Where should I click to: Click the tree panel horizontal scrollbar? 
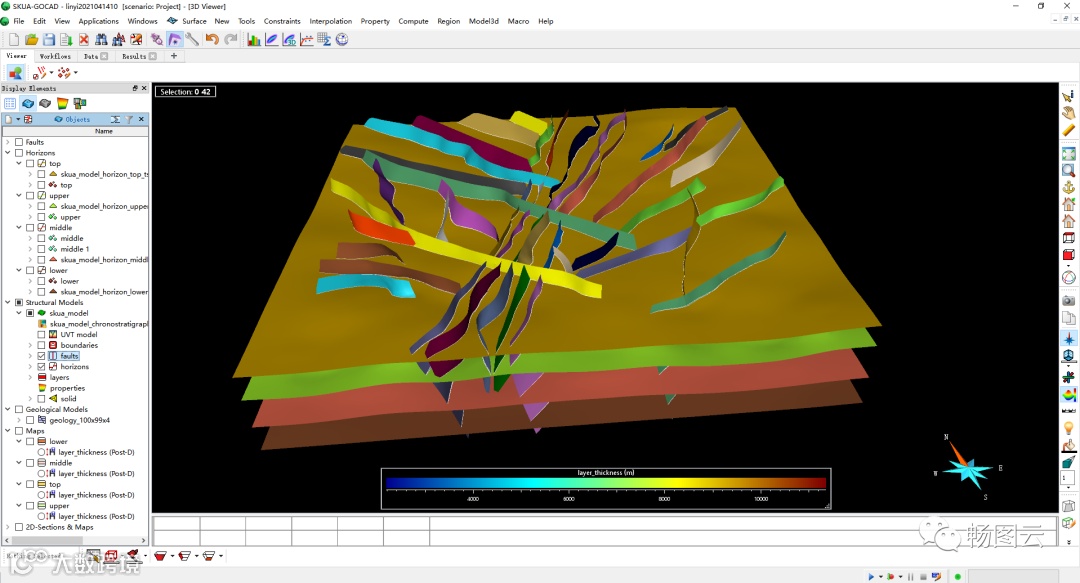tap(45, 540)
